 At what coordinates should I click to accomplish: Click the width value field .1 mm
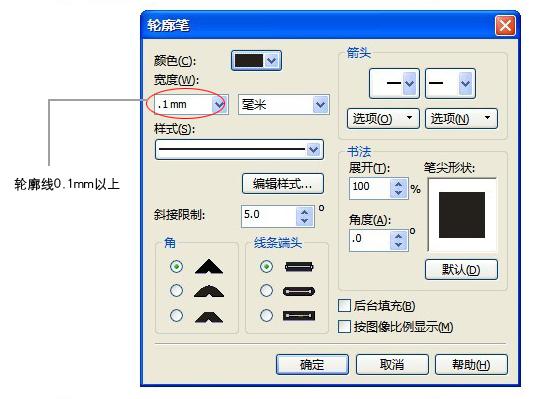point(183,105)
